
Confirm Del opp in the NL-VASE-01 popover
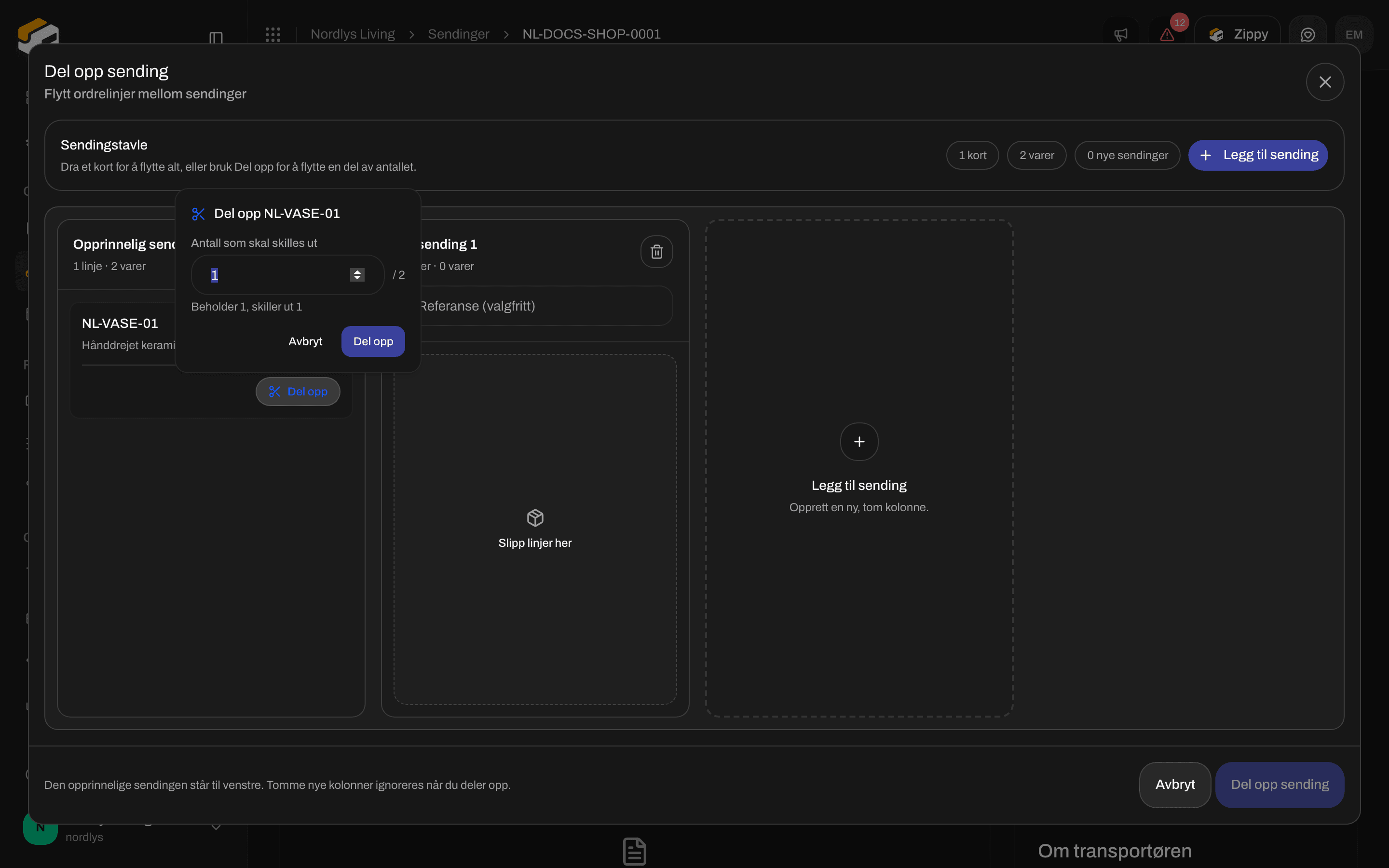coord(373,341)
